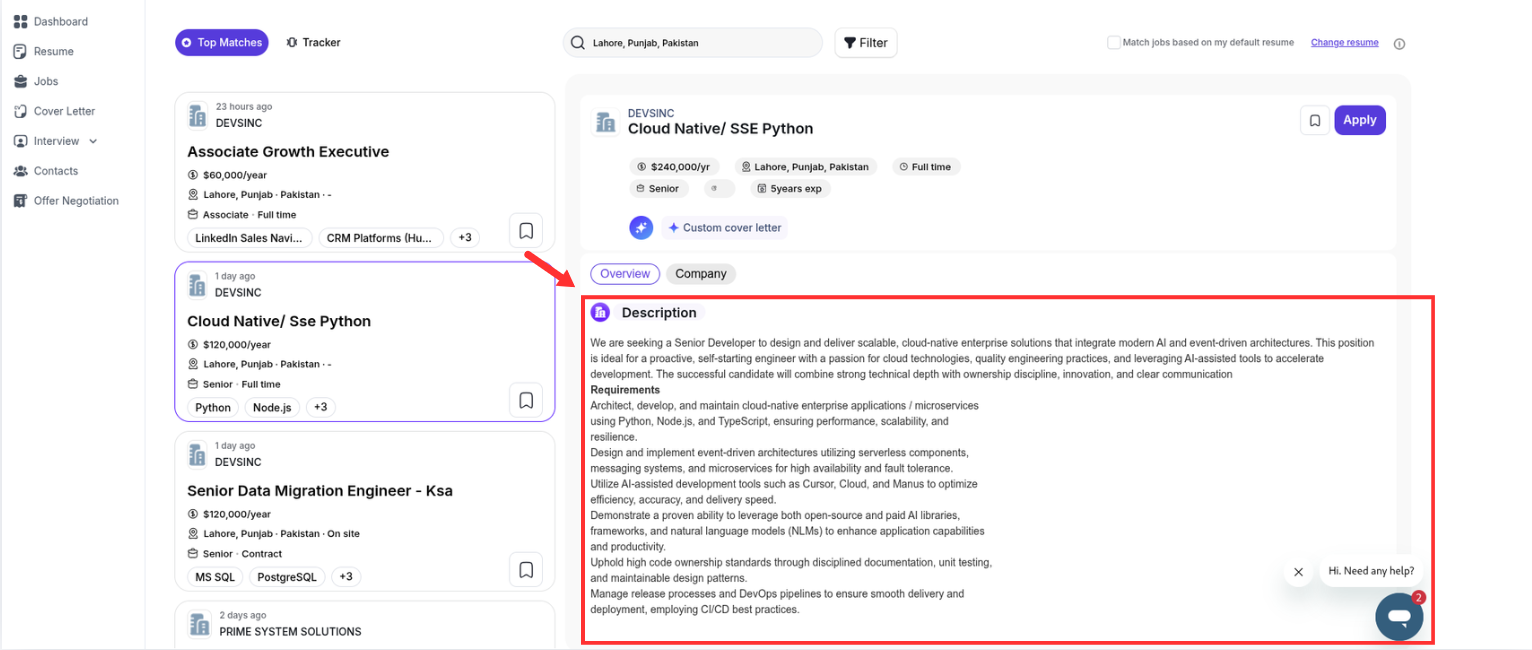The height and width of the screenshot is (650, 1532).
Task: Open the Filter button
Action: pos(866,43)
